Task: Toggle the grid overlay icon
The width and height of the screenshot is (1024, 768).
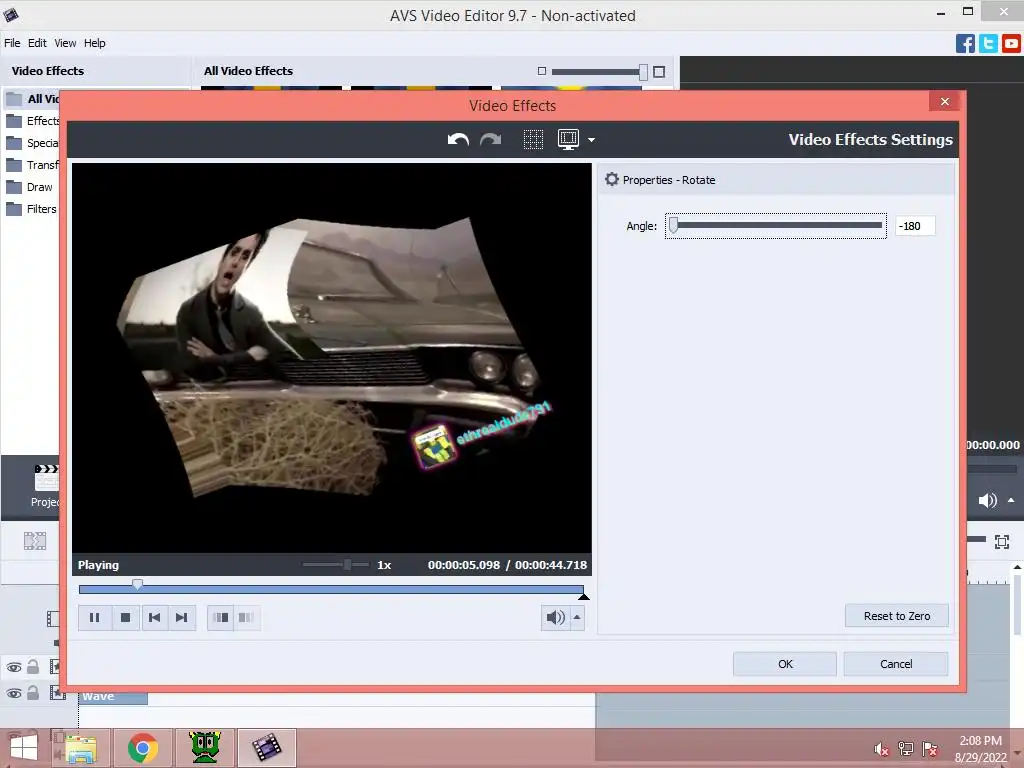Action: 533,140
